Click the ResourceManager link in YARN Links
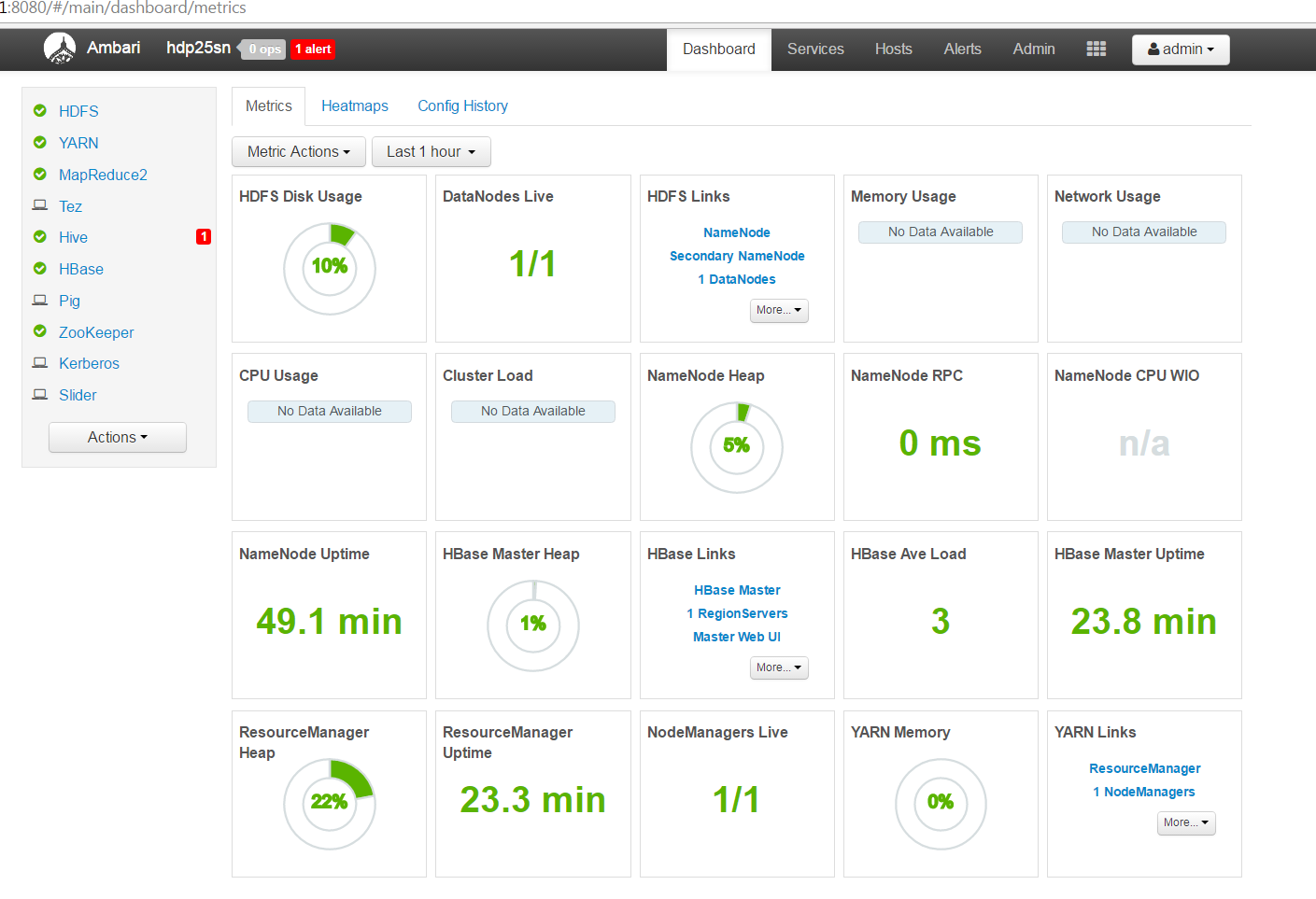Viewport: 1316px width, 899px height. pos(1145,768)
